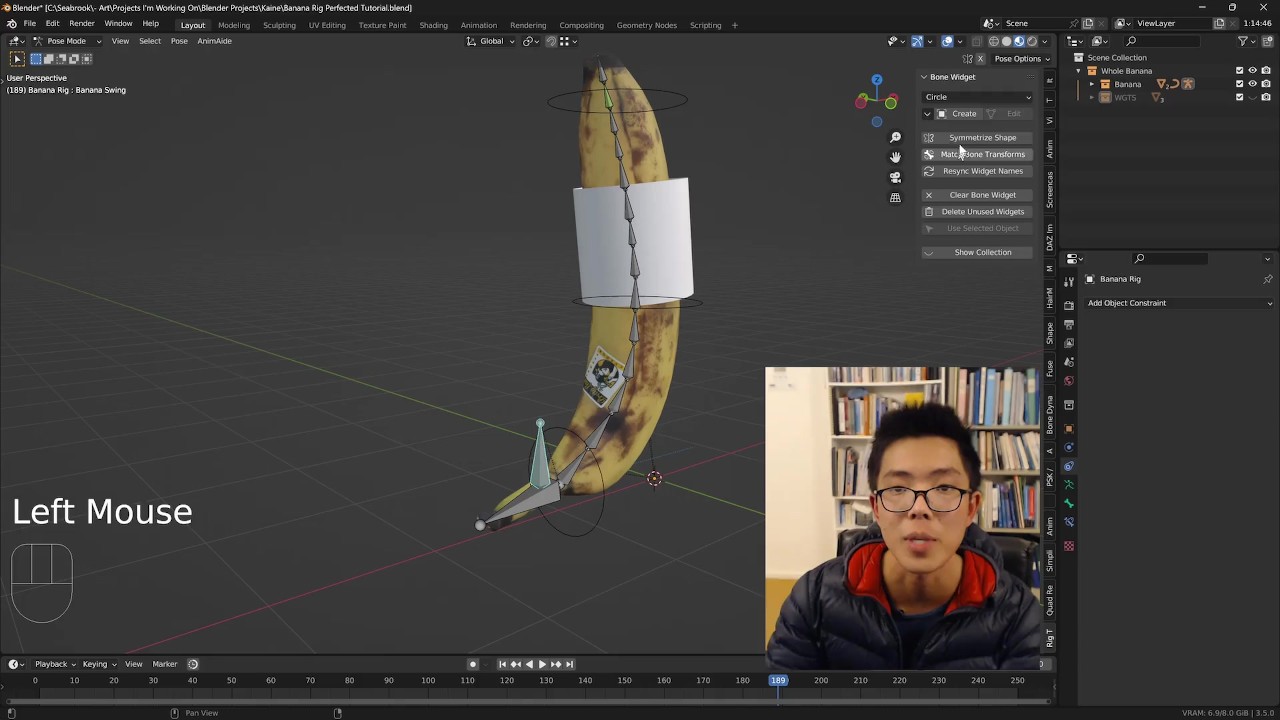Toggle auto keying record button
Image resolution: width=1280 pixels, height=720 pixels.
pyautogui.click(x=473, y=664)
